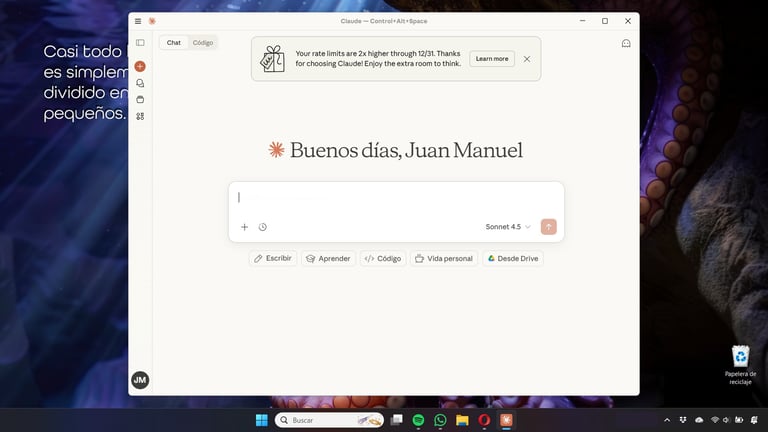Click the OneDrive cloud tray icon
Viewport: 768px width, 432px height.
(699, 420)
